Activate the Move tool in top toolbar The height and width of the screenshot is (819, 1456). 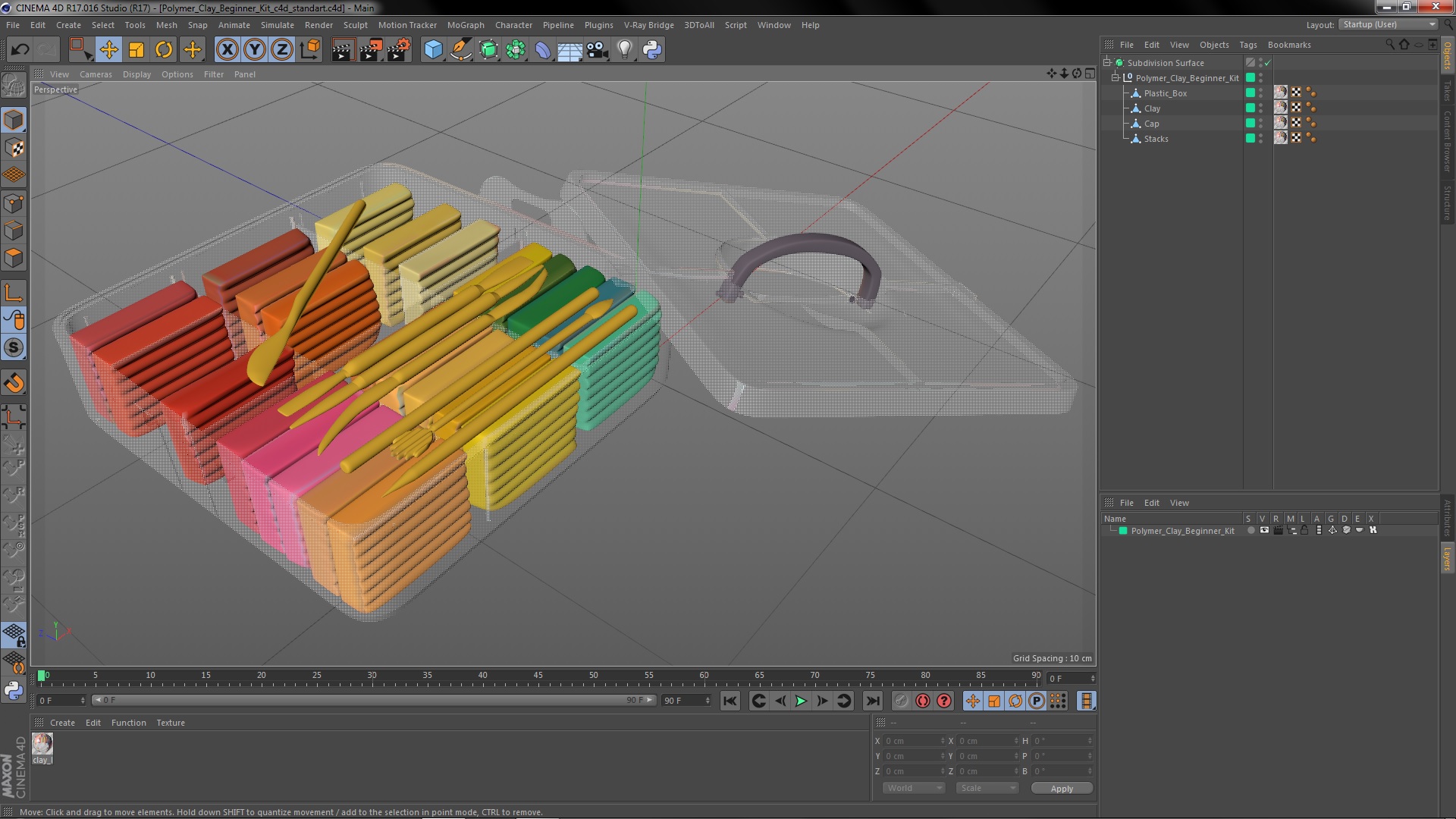(x=108, y=50)
